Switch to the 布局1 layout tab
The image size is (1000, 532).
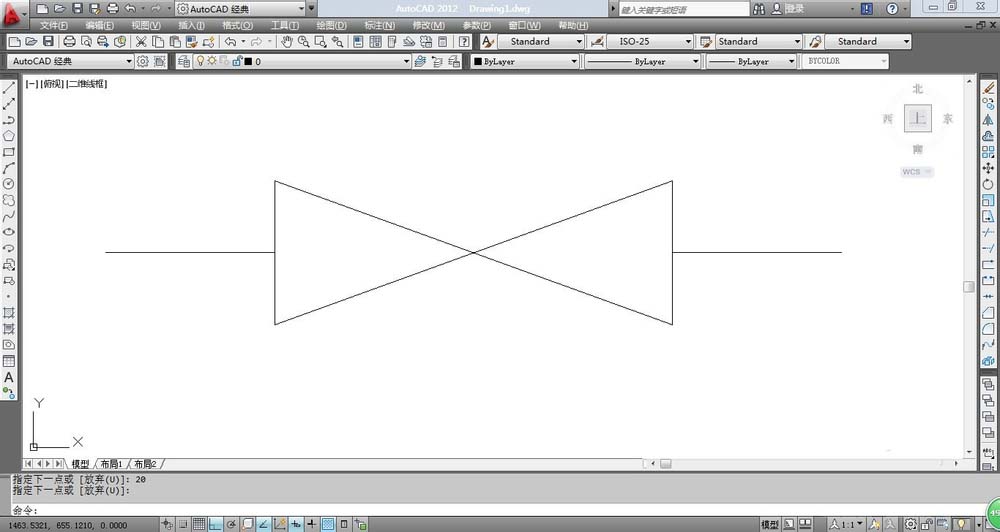[111, 464]
